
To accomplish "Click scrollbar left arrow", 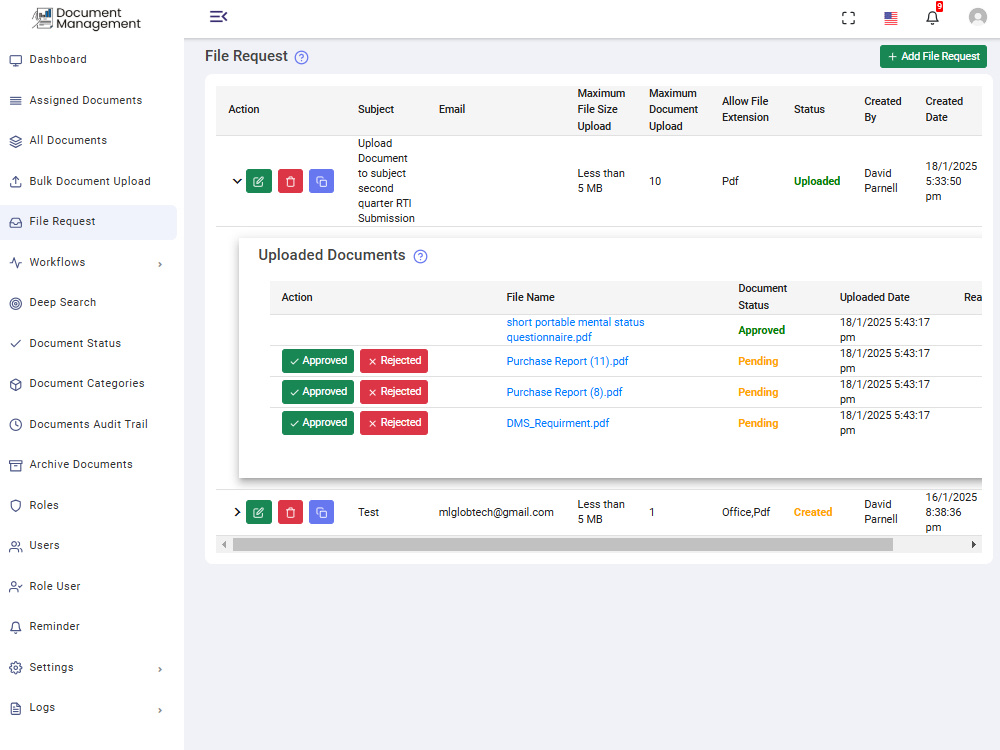I will click(x=224, y=545).
